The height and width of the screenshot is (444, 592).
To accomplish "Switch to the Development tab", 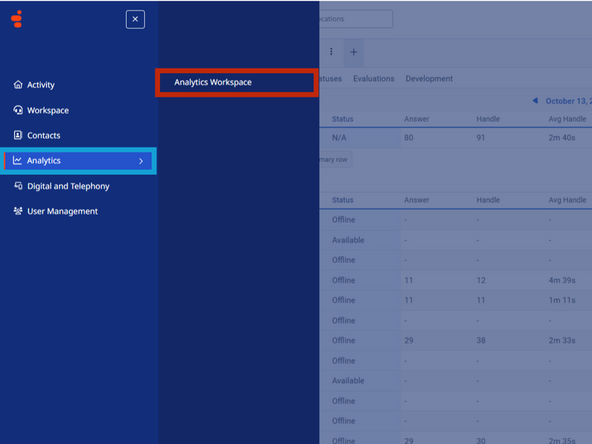I will coord(429,79).
